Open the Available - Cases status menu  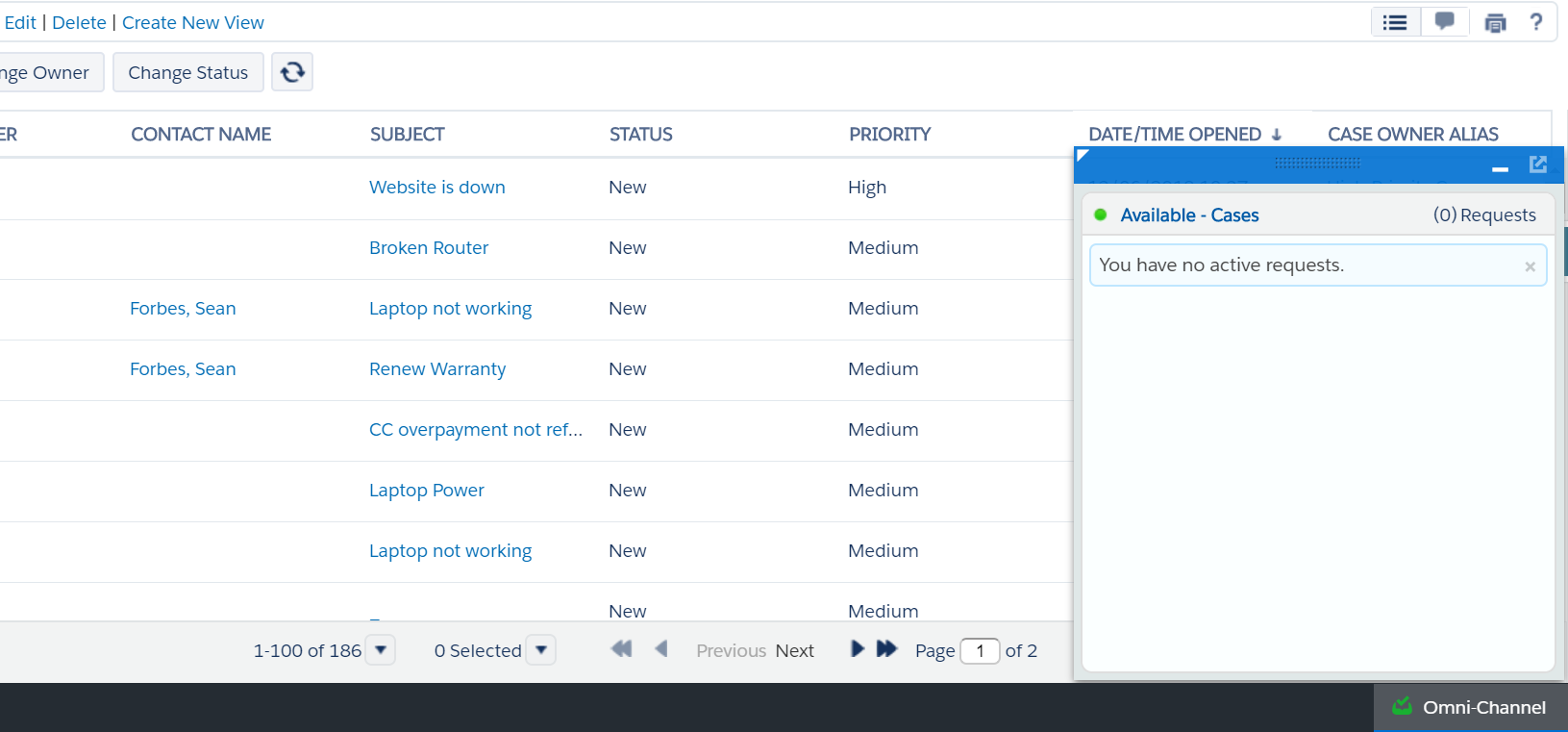click(x=1189, y=215)
